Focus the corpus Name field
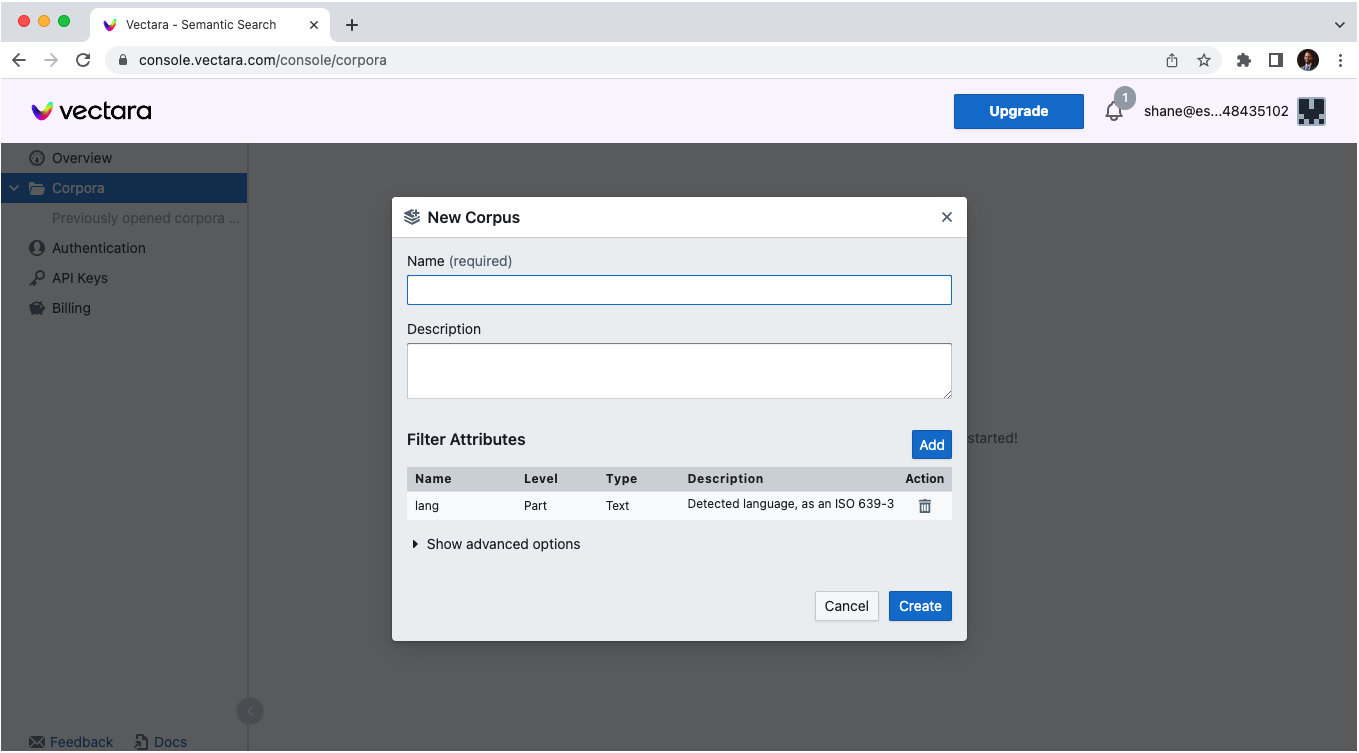 [679, 290]
